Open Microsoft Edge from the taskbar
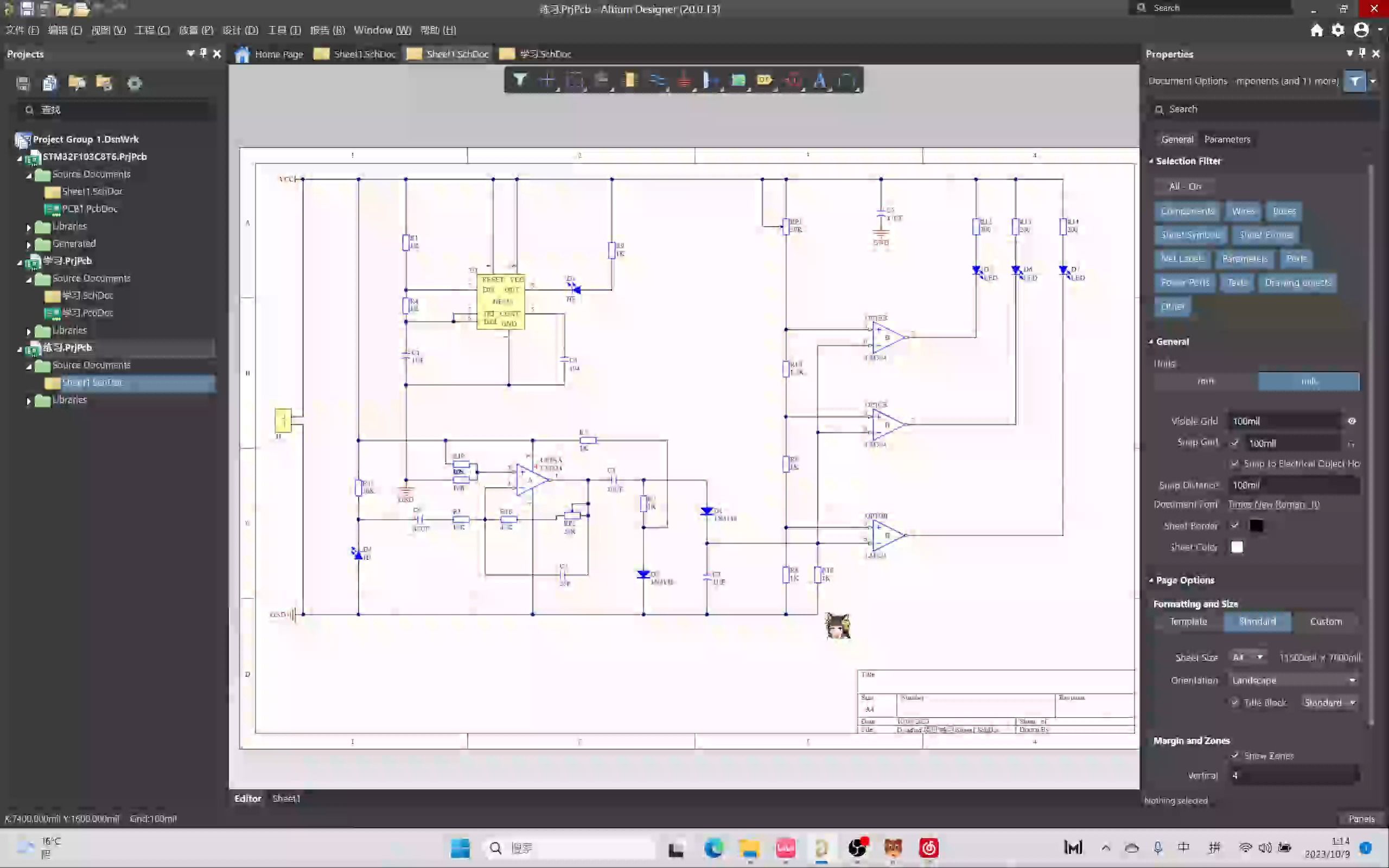1389x868 pixels. coord(713,848)
